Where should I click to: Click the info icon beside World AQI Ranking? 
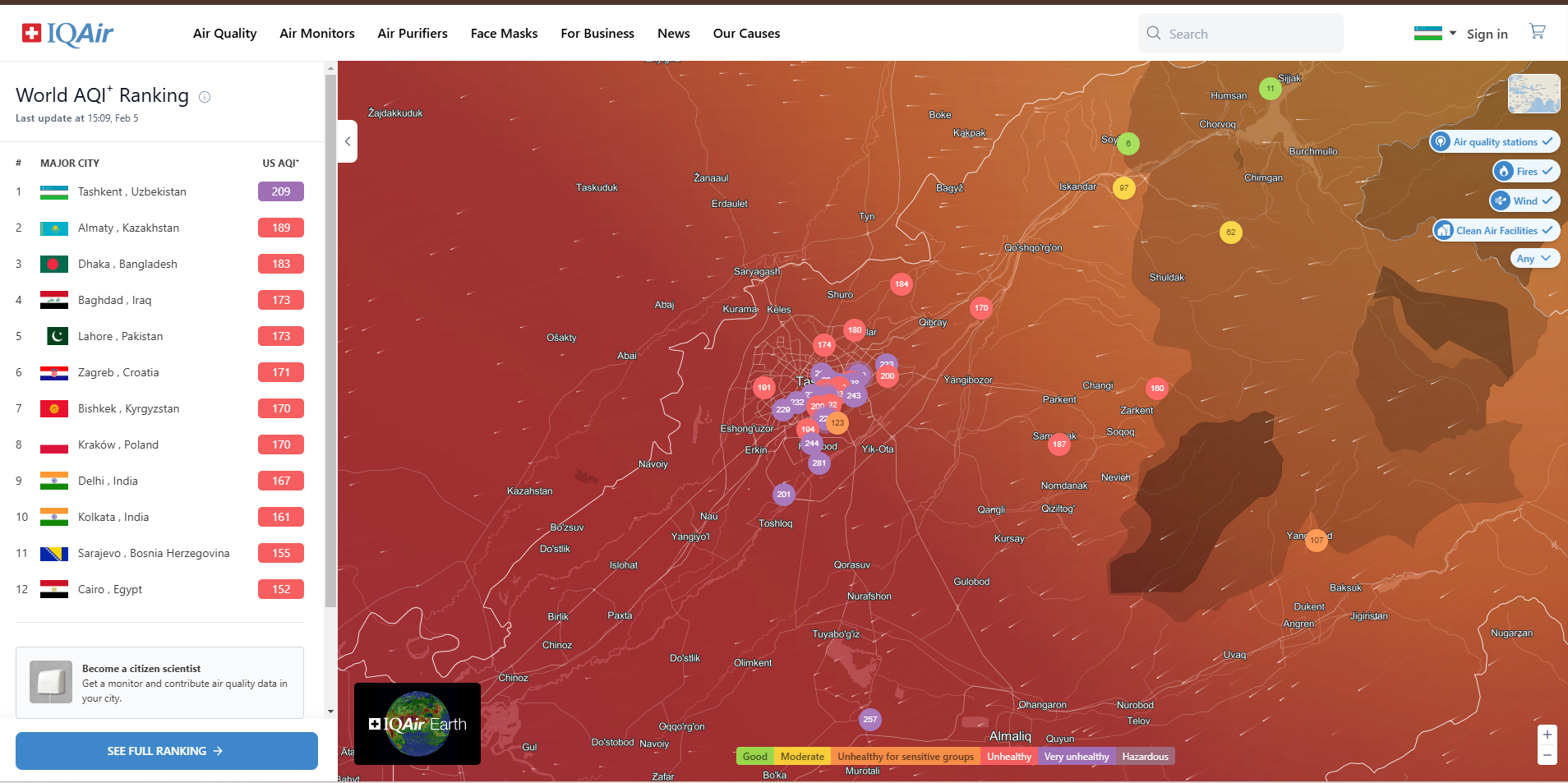point(205,97)
